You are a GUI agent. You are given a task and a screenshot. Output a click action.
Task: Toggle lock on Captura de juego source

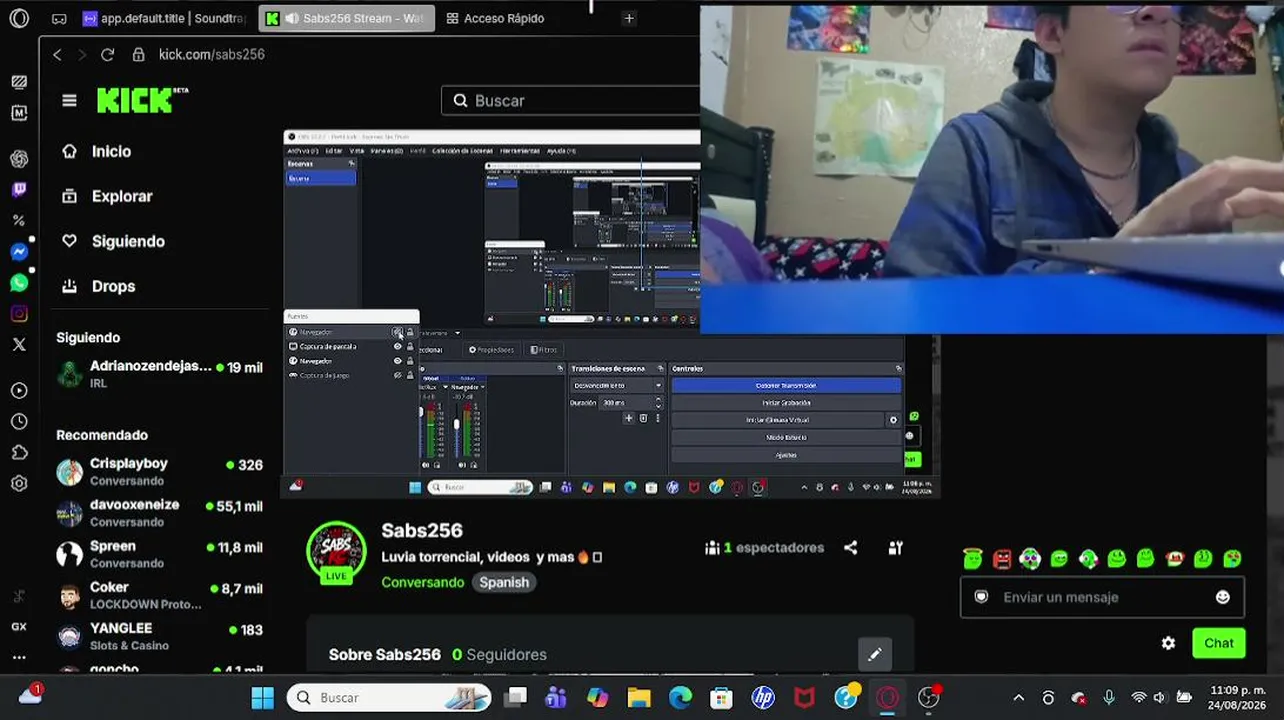(409, 375)
